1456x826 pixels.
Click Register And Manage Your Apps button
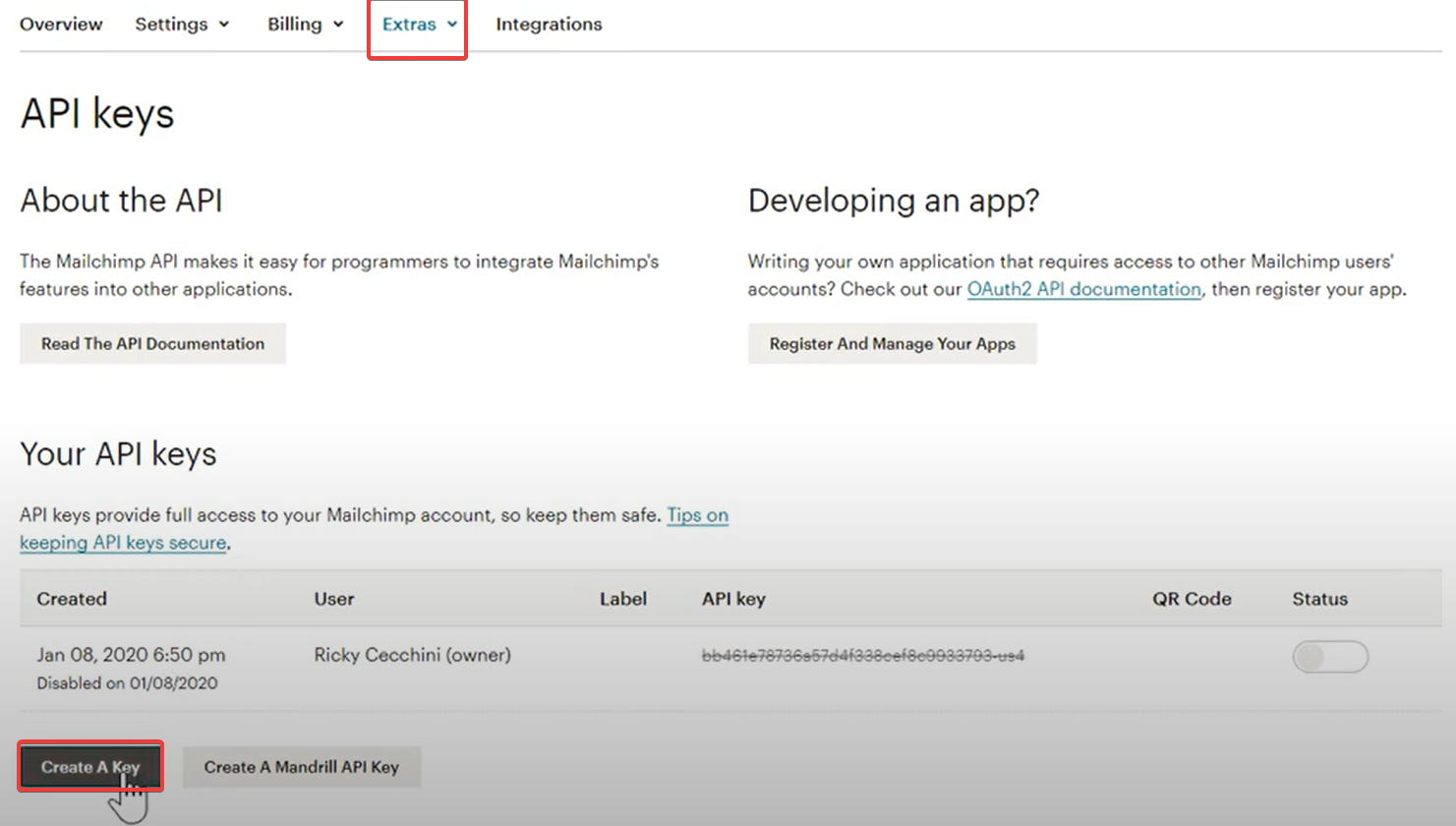pyautogui.click(x=892, y=343)
